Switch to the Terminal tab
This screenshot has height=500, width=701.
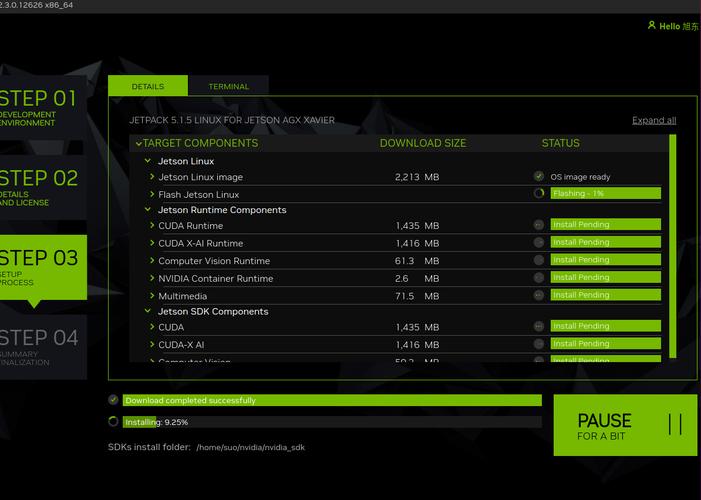coord(228,87)
